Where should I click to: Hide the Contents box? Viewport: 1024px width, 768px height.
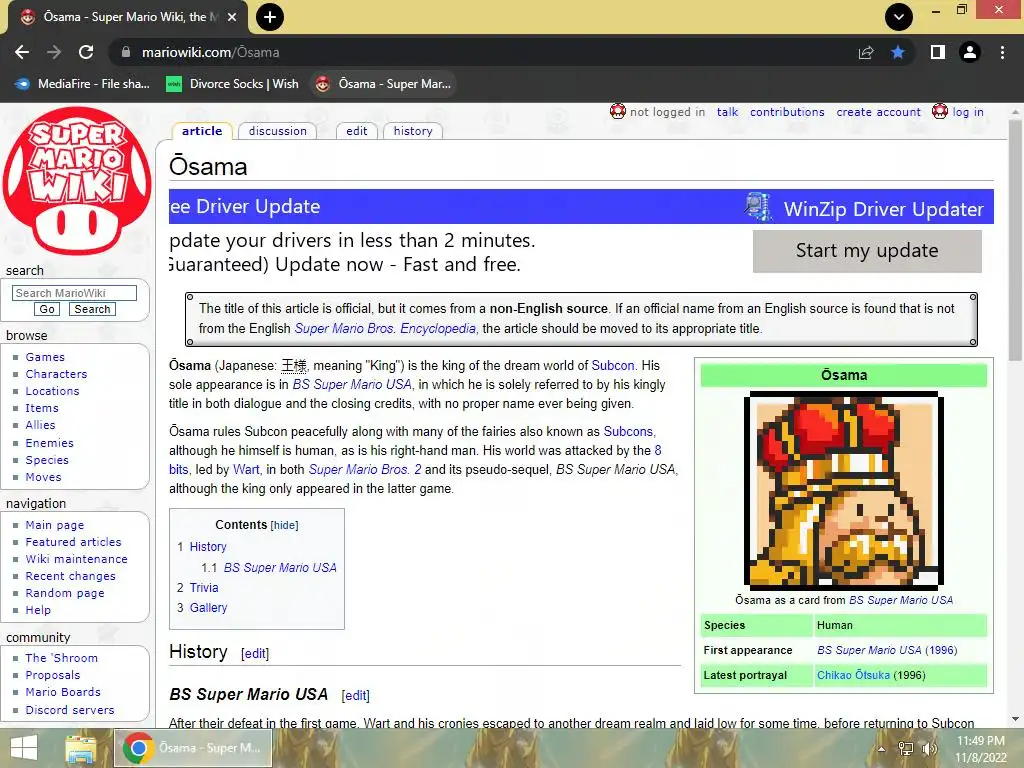coord(284,525)
